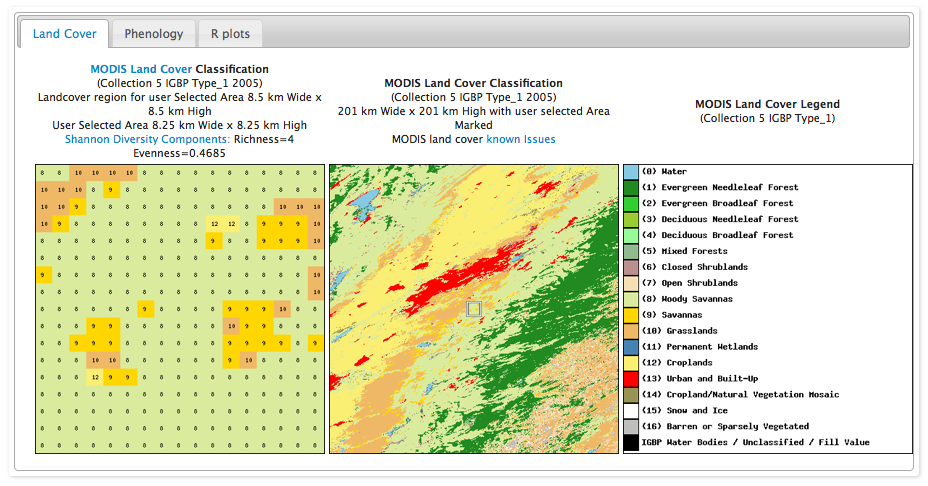This screenshot has width=928, height=486.
Task: Select the '(11) Permanent Wetlands' label
Action: (700, 347)
